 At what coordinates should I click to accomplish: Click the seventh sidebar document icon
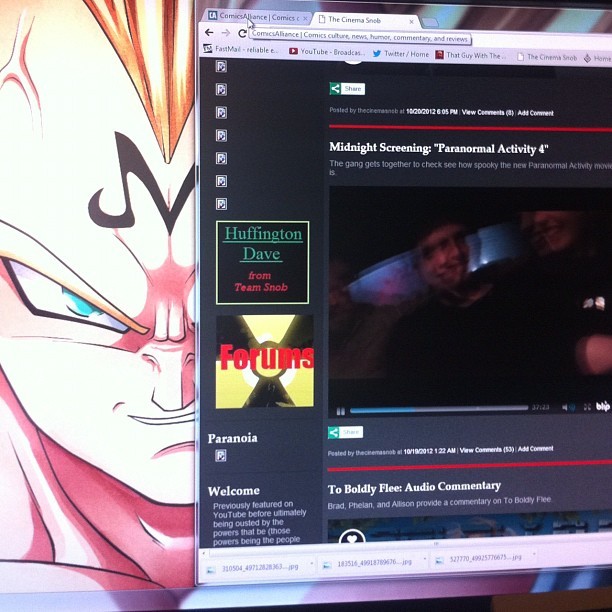[221, 204]
